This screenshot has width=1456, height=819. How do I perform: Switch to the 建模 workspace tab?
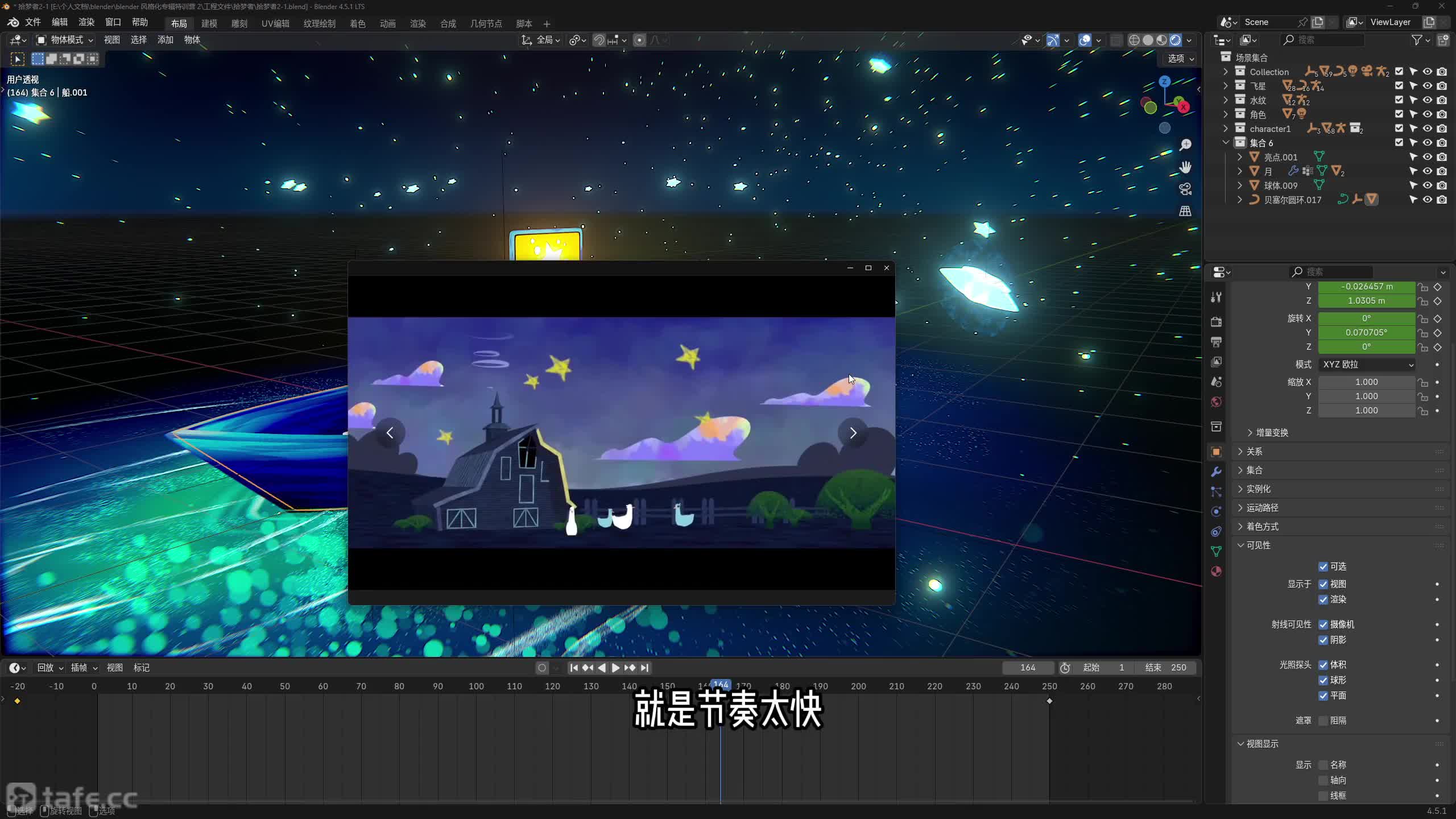(209, 23)
